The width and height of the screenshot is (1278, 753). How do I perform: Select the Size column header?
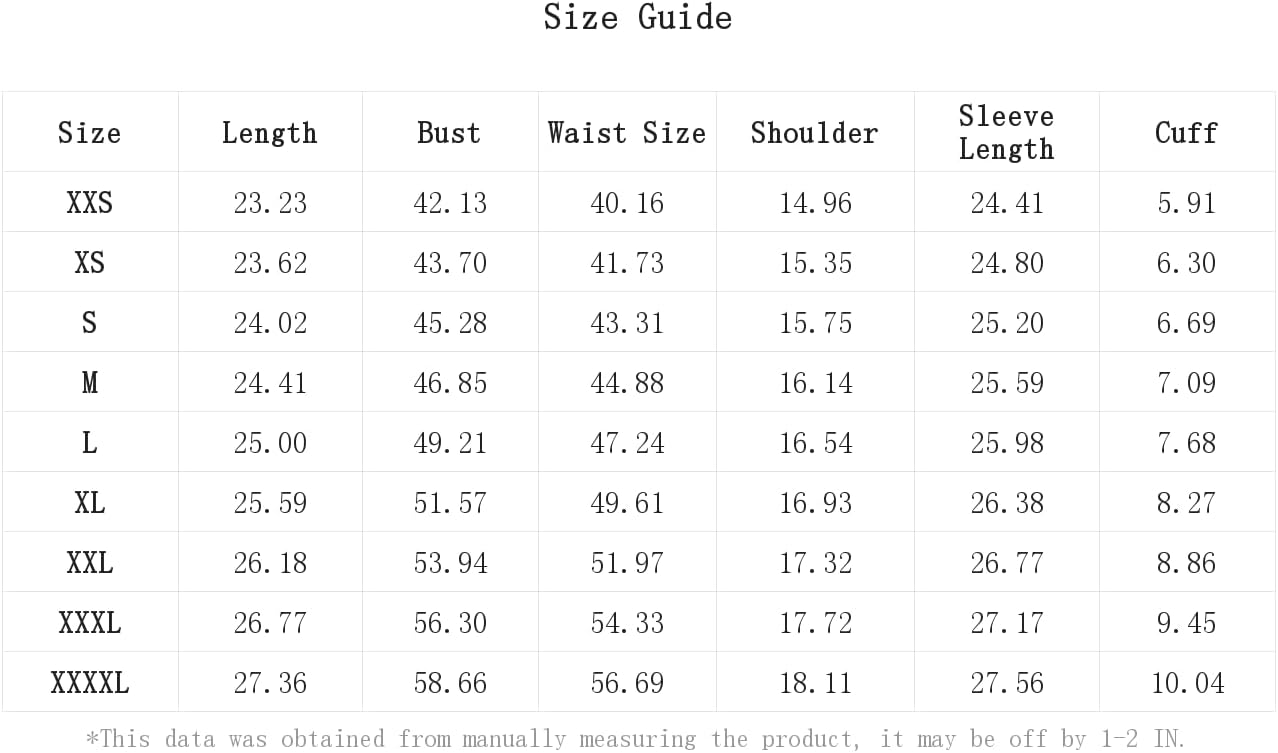click(89, 133)
